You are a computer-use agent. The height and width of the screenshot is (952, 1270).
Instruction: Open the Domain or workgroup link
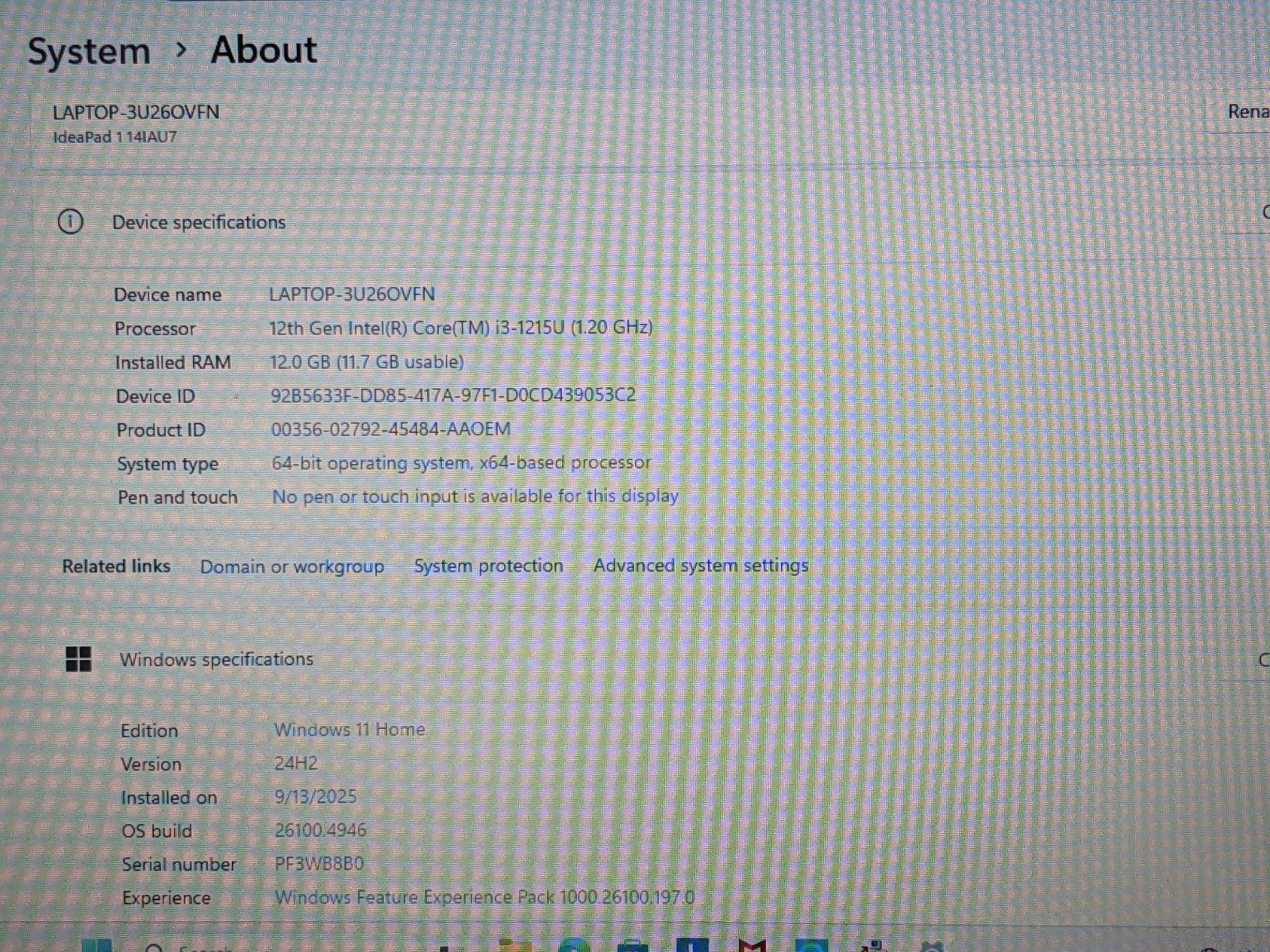click(291, 566)
